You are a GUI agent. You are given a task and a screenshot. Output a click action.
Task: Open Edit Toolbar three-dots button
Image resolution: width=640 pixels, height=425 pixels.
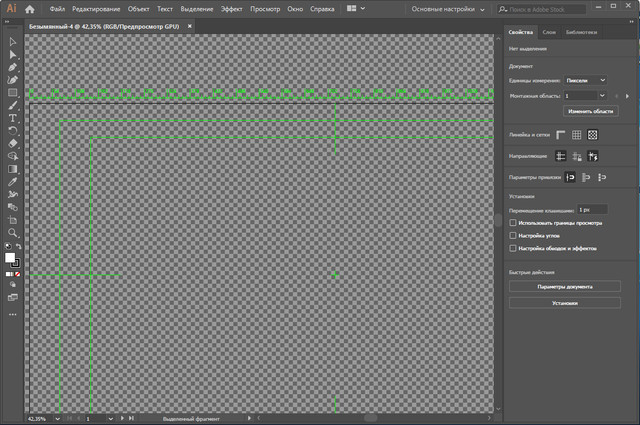tap(13, 314)
